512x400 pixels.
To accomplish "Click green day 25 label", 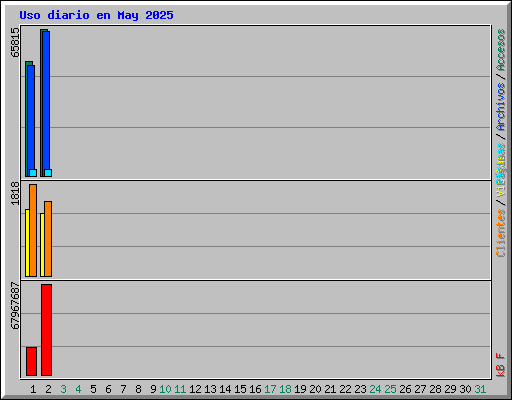I will 390,389.
